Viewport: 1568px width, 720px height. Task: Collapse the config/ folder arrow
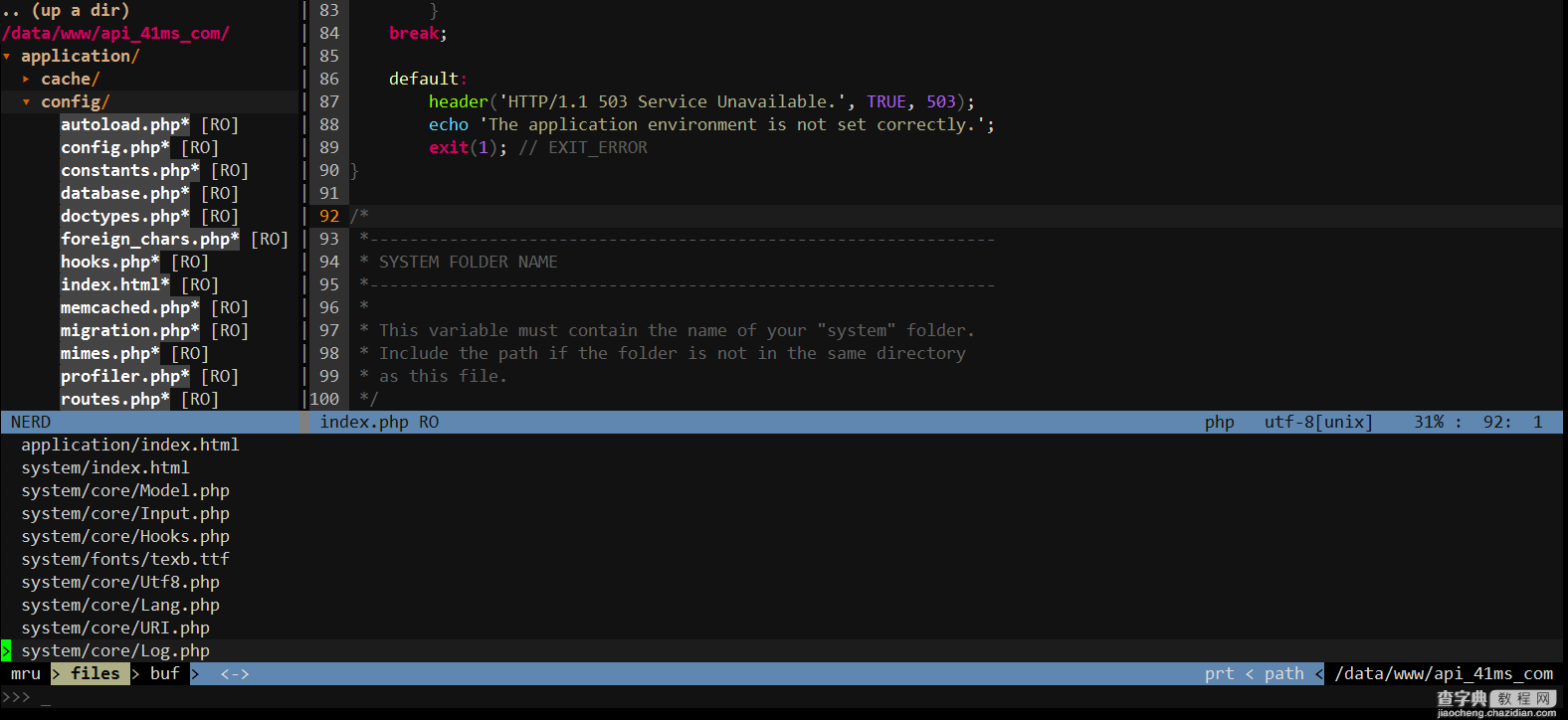click(x=27, y=102)
